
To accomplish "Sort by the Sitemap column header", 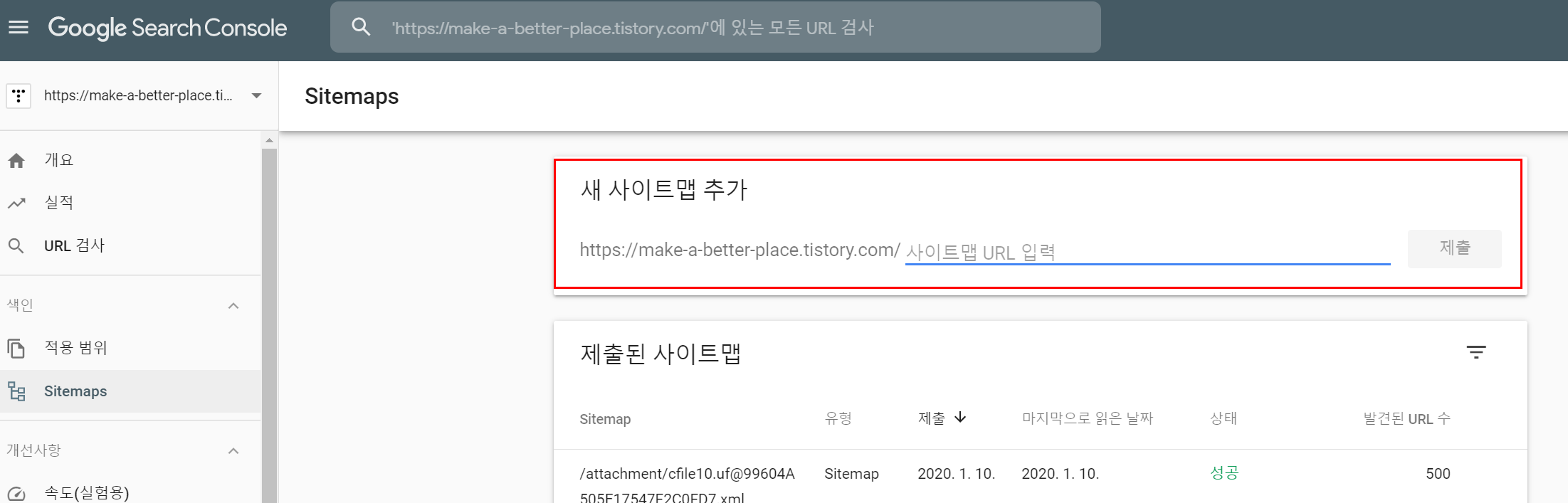I will click(x=605, y=419).
